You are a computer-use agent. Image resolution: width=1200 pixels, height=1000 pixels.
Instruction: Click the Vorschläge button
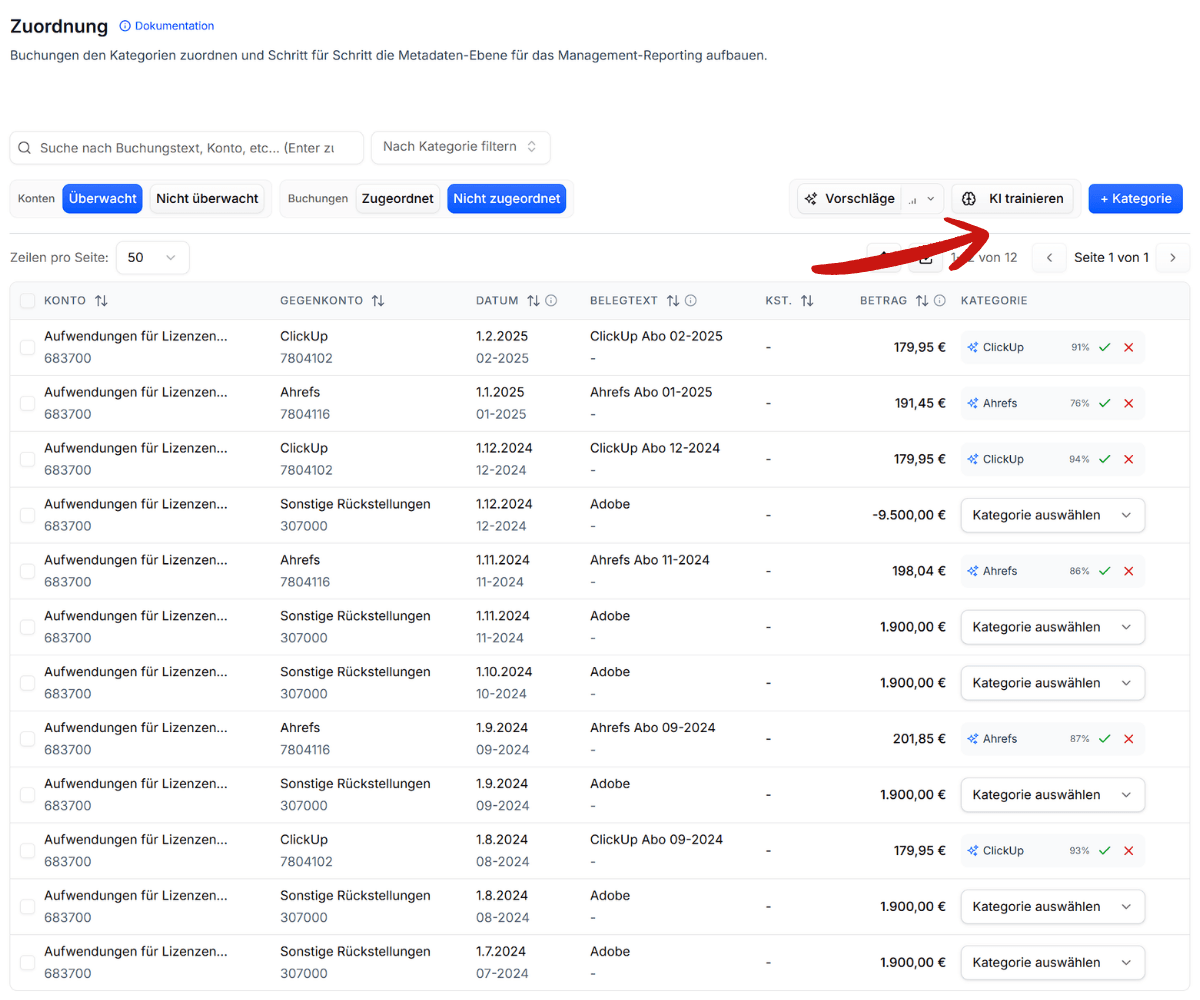849,199
